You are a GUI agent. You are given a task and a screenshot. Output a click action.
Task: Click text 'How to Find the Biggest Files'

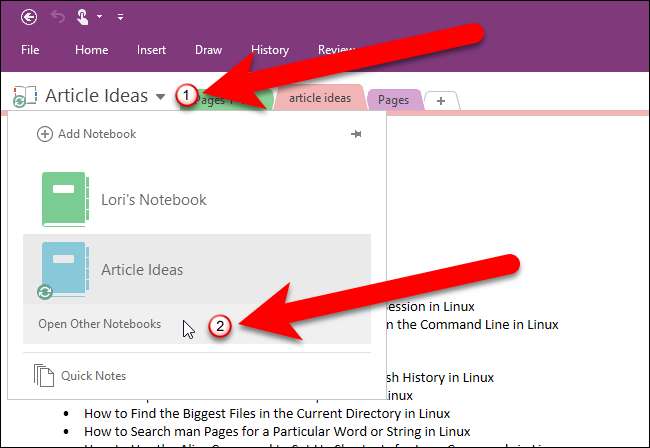click(x=170, y=413)
